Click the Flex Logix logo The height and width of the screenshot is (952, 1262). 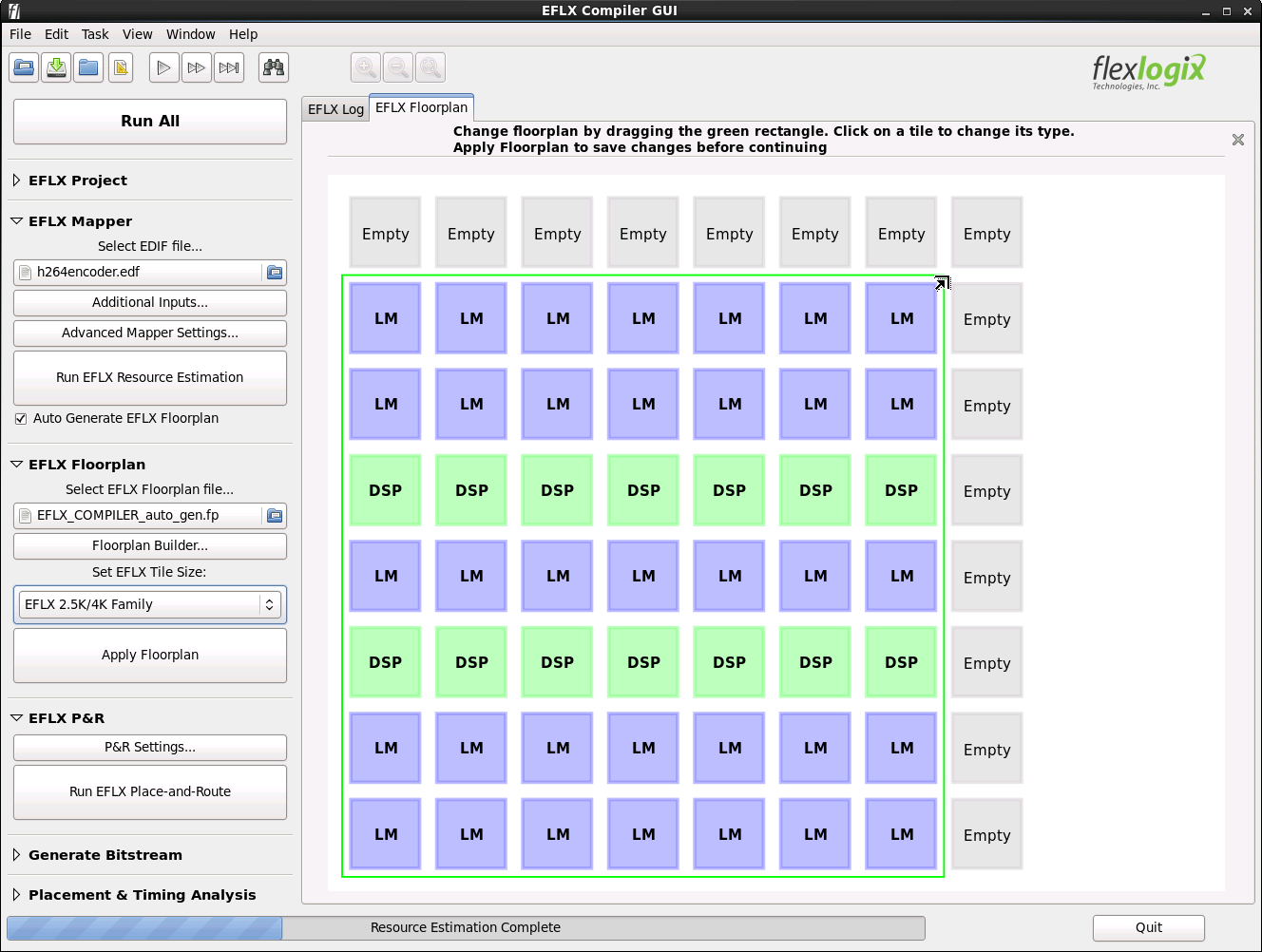(1148, 71)
